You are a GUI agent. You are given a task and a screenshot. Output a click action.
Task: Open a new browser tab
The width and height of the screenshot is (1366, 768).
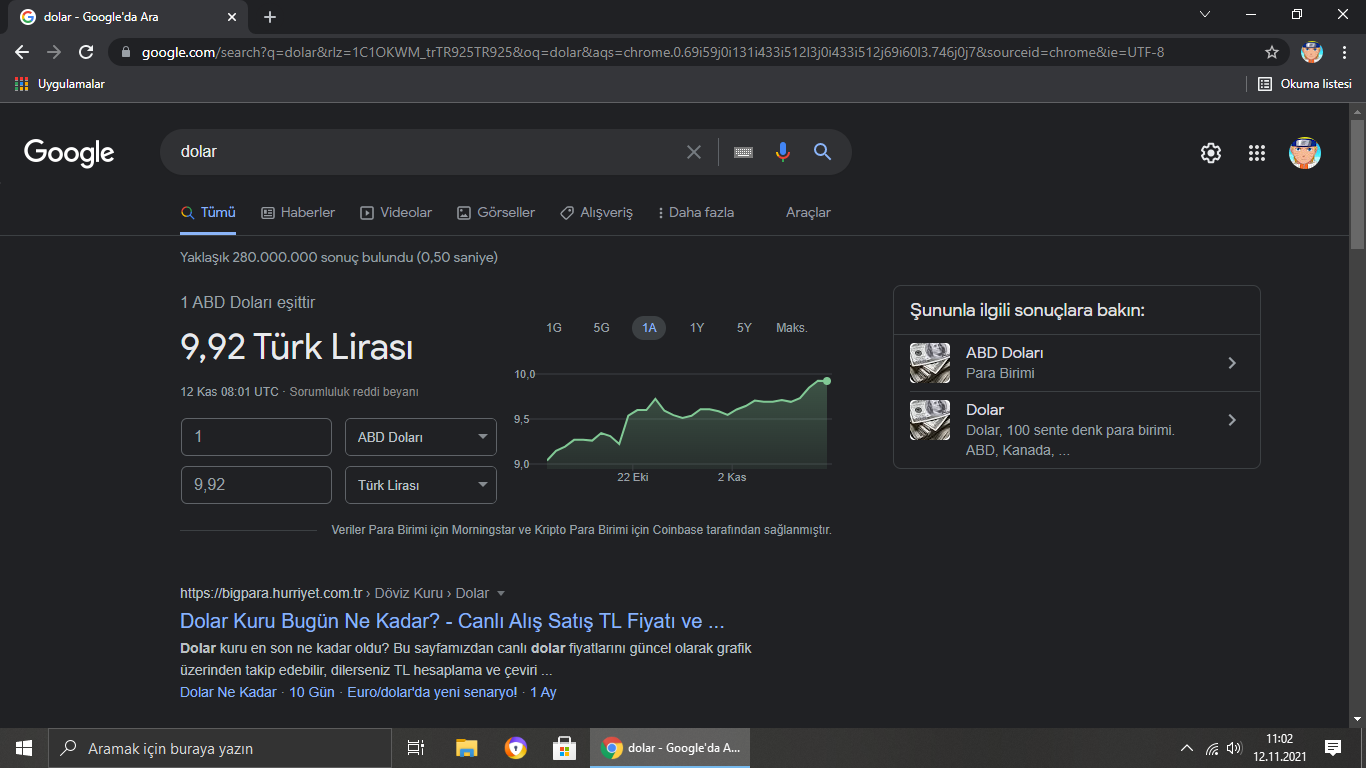pos(270,17)
